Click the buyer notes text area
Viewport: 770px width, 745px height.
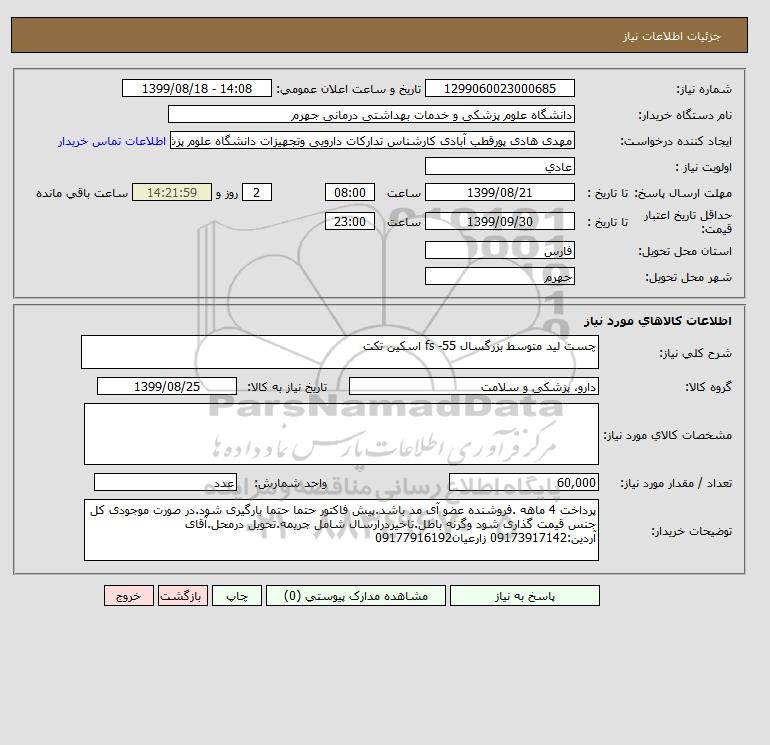[341, 530]
